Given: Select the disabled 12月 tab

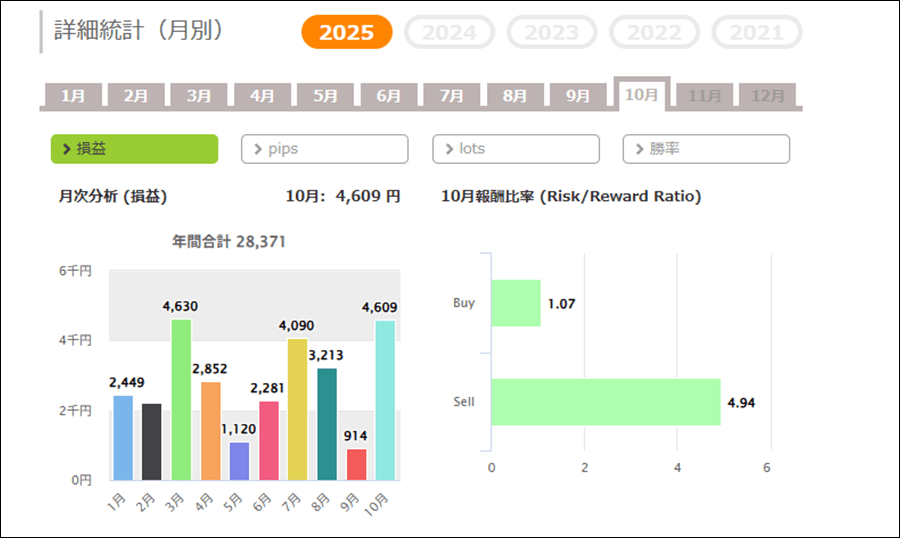Looking at the screenshot, I should [x=767, y=96].
